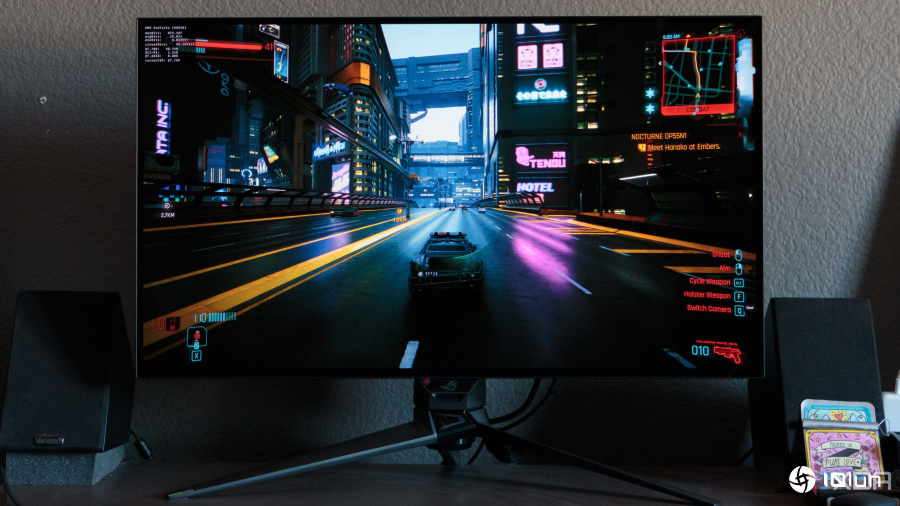Click the NOCTURNE OP55N1 quest title
Image resolution: width=900 pixels, height=506 pixels.
(x=658, y=137)
